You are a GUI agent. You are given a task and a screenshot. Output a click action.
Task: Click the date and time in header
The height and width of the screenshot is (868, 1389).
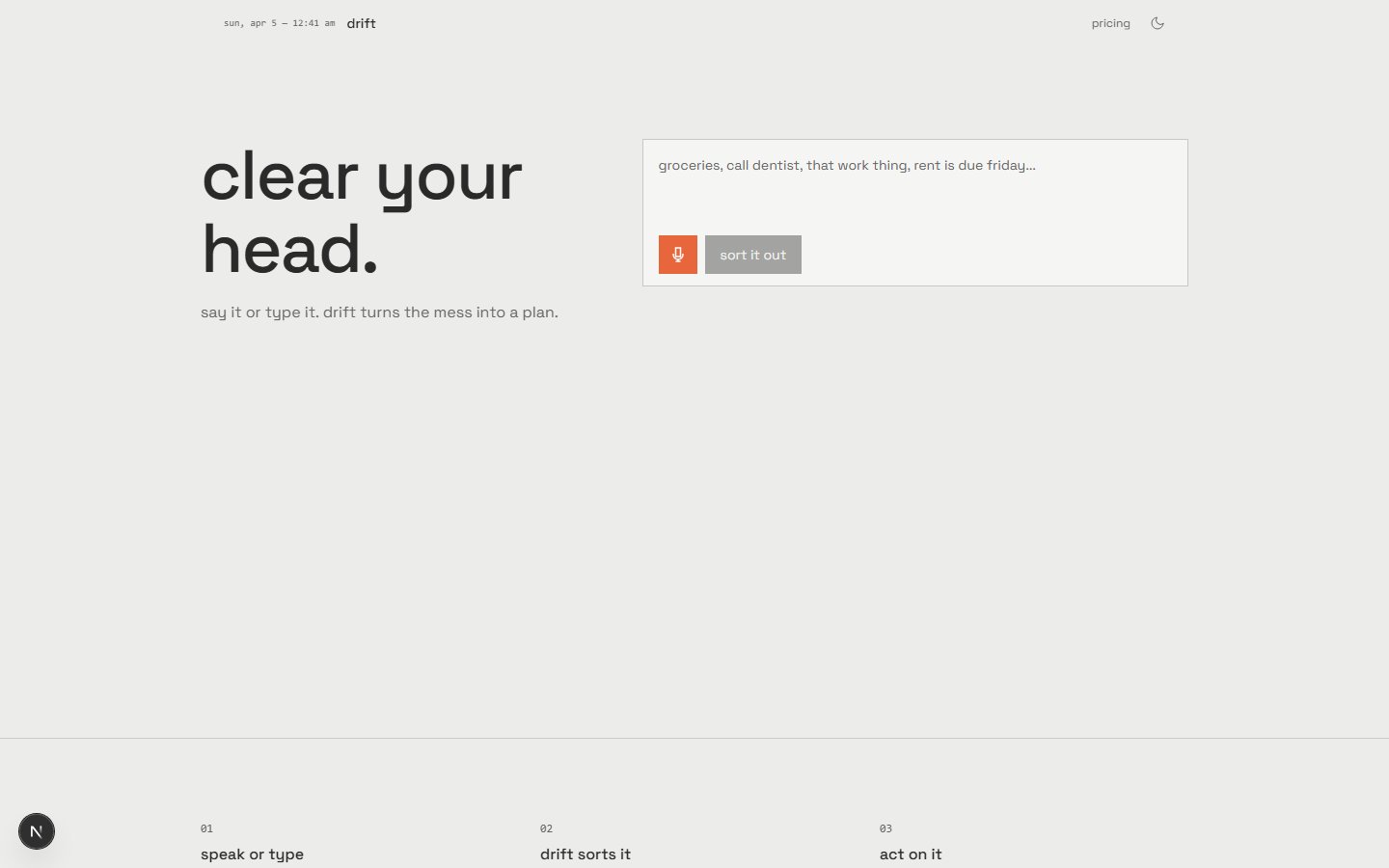point(279,23)
